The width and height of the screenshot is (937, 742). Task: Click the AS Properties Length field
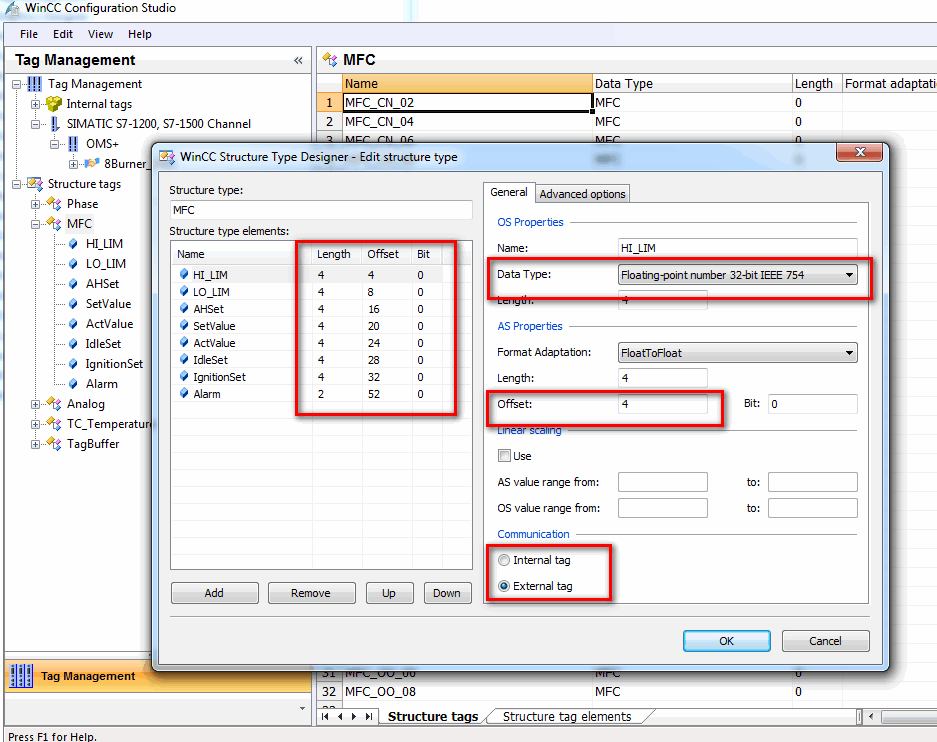[663, 378]
